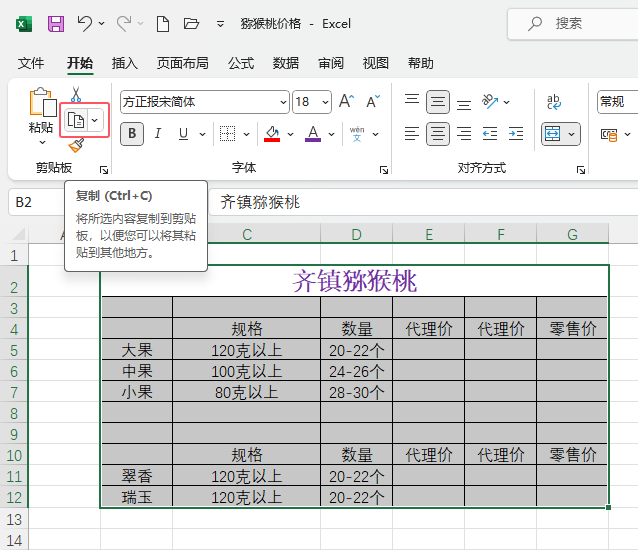Toggle bold formatting
Image resolution: width=638 pixels, height=550 pixels.
(x=132, y=134)
